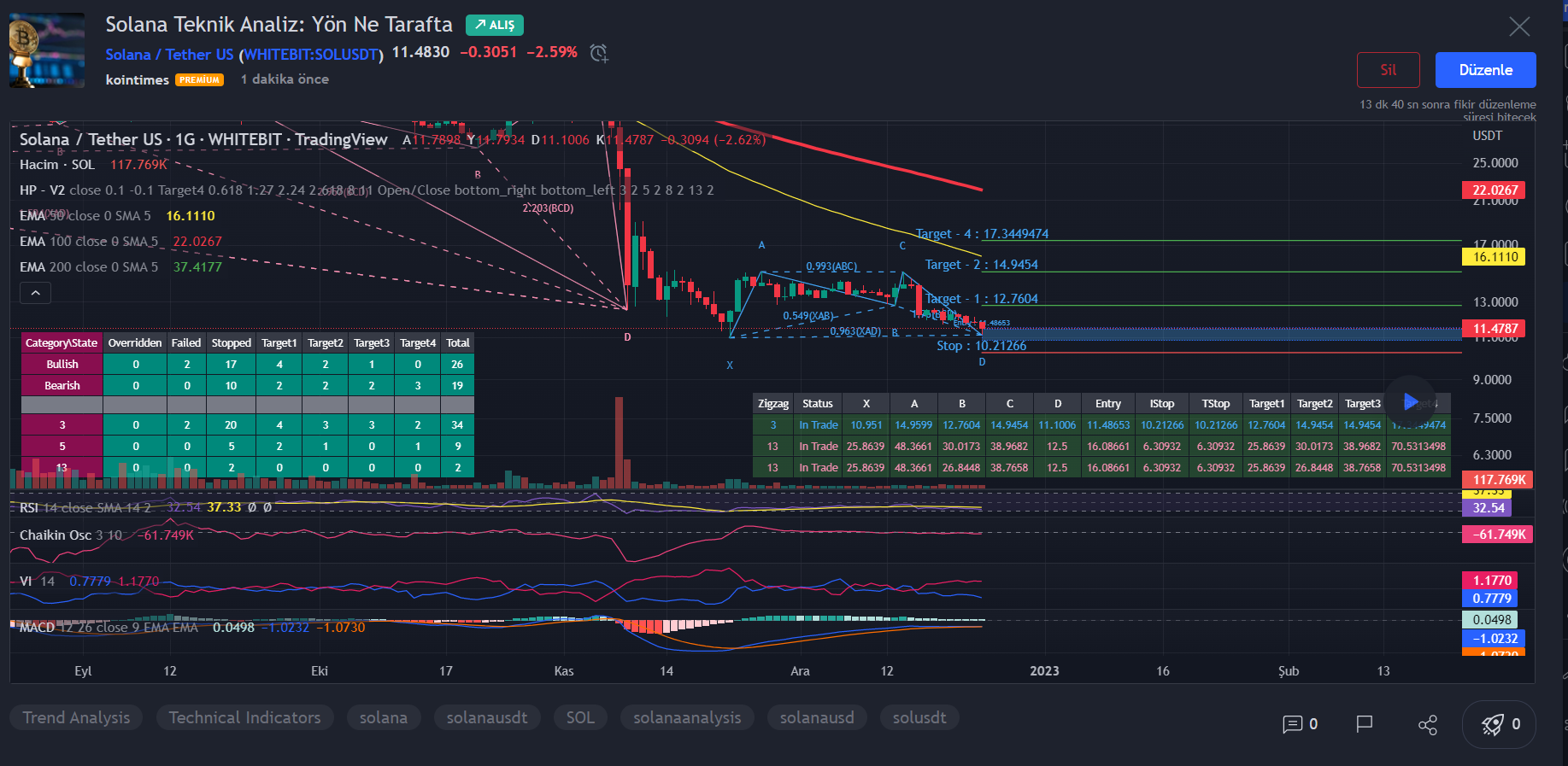Collapse the indicator legend with the chevron

point(35,293)
